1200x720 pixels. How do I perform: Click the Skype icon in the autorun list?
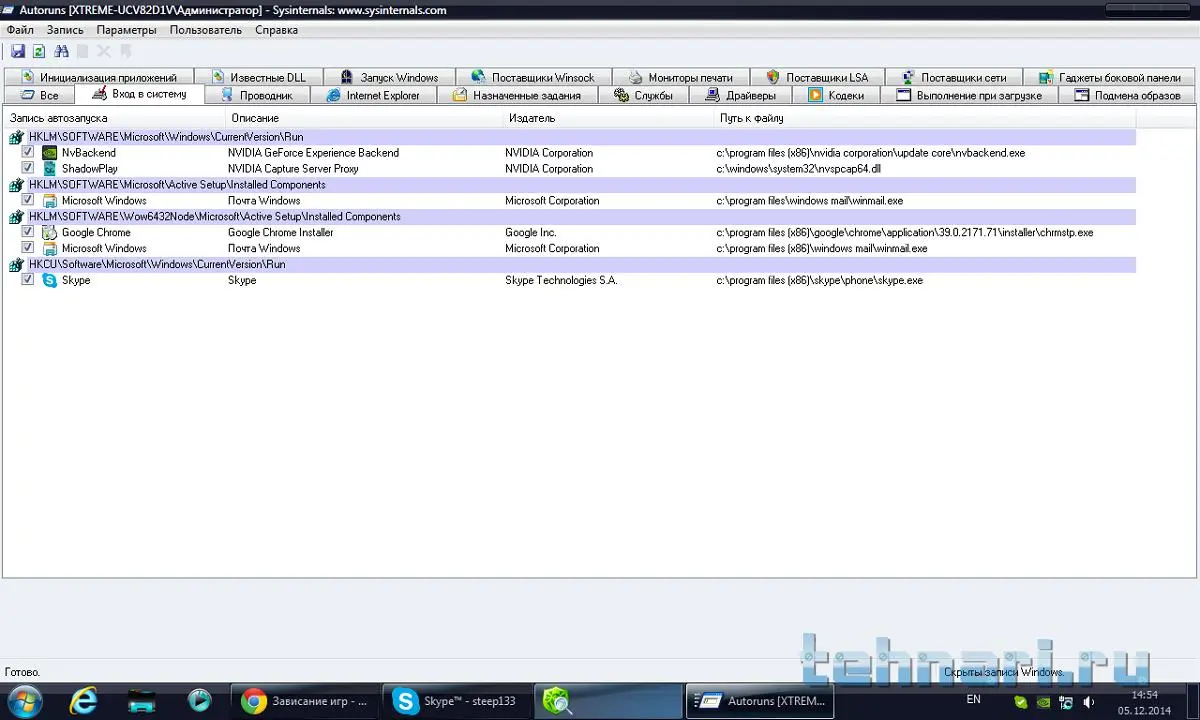(x=49, y=281)
